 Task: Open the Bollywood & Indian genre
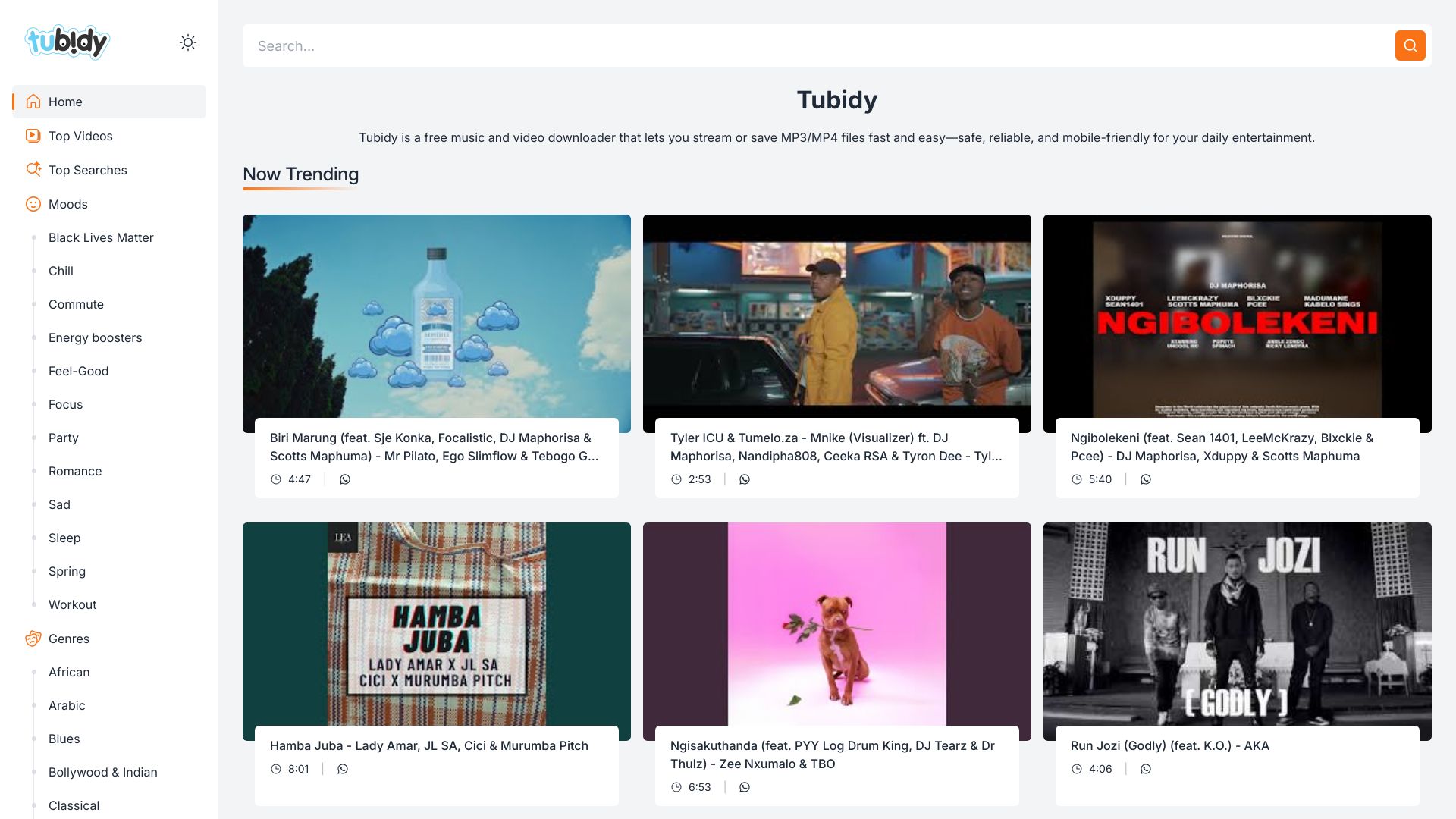point(103,772)
